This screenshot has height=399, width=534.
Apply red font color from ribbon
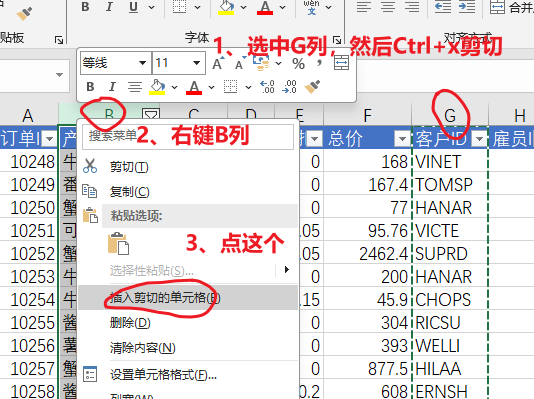point(265,7)
